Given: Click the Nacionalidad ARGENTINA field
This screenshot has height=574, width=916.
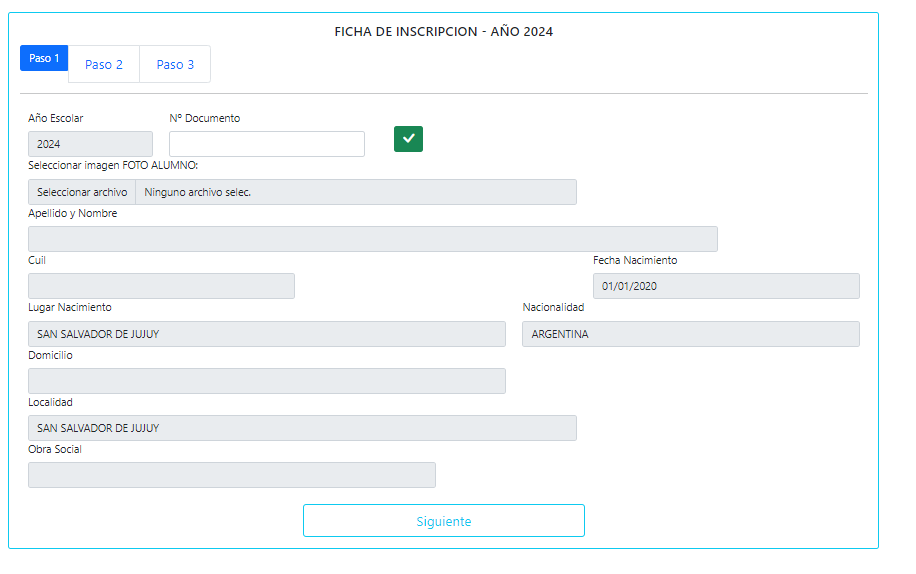Looking at the screenshot, I should [x=691, y=334].
